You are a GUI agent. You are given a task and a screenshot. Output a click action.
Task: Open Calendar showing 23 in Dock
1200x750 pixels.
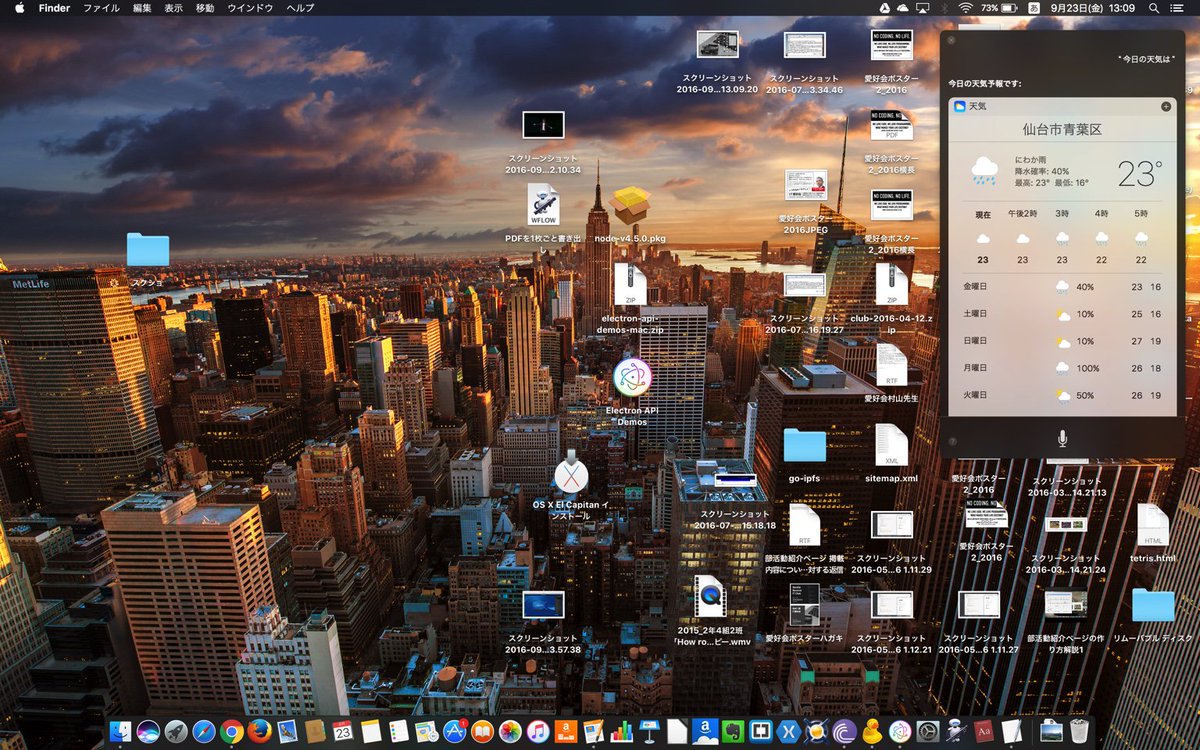click(343, 731)
